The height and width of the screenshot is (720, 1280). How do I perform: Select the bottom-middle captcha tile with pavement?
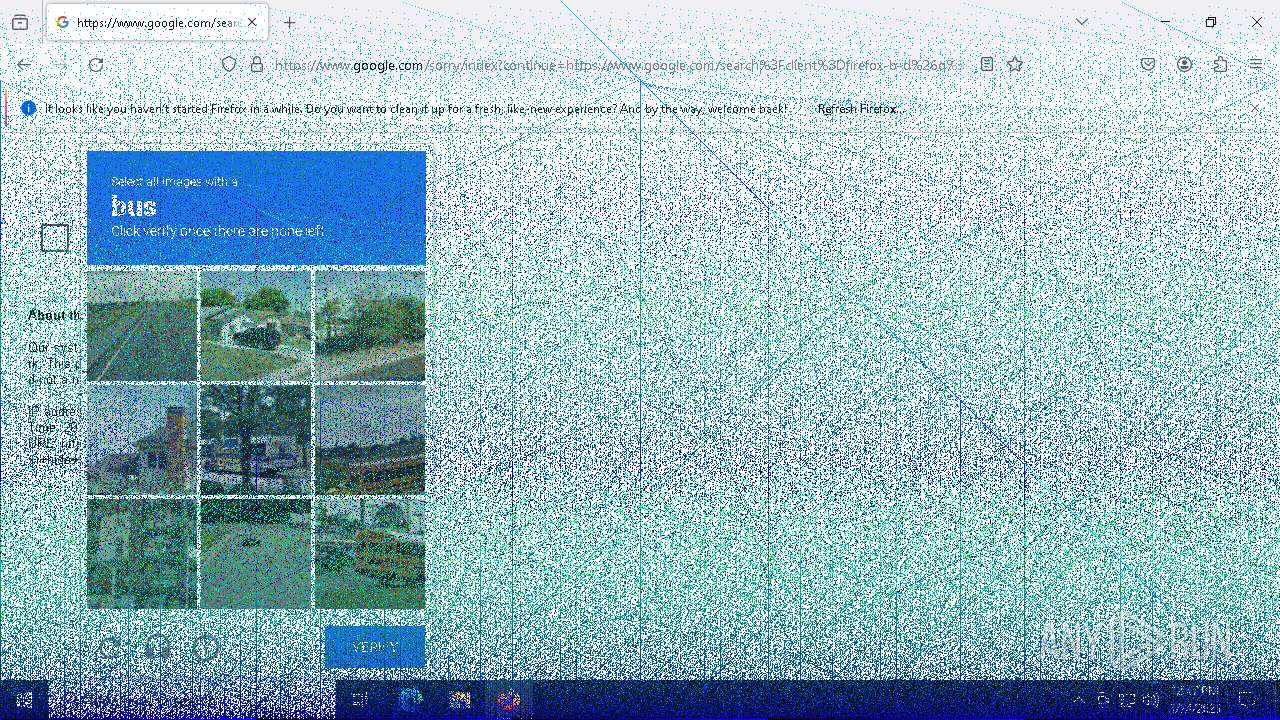(256, 553)
